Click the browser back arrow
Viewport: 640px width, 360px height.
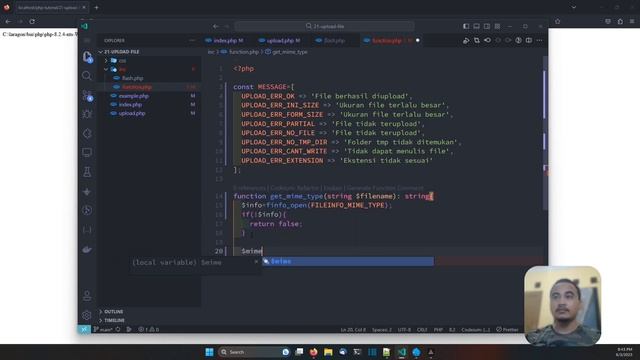pos(8,21)
